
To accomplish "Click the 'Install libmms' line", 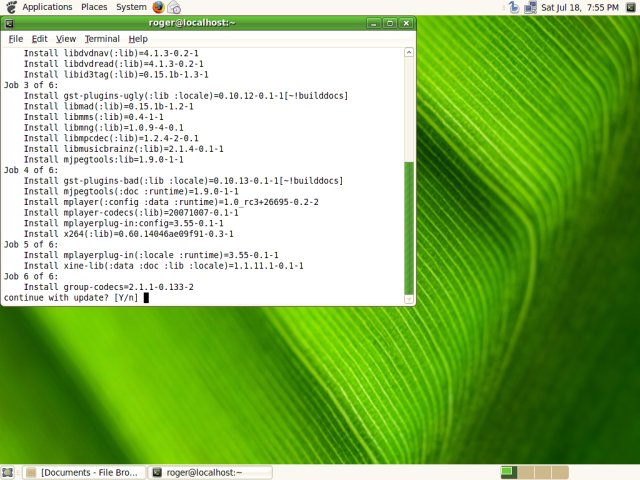I will pyautogui.click(x=93, y=117).
